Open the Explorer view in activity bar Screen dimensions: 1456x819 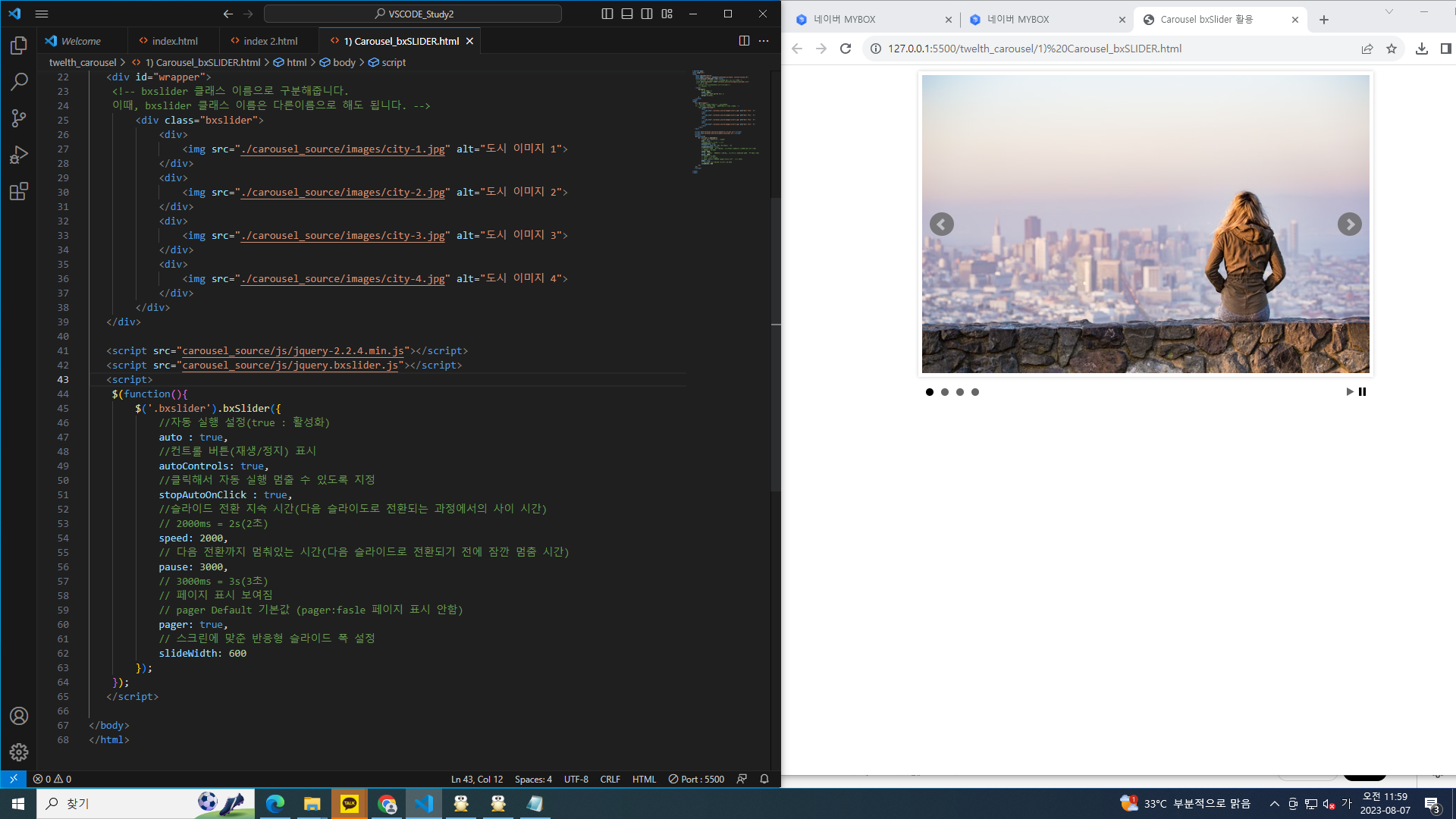click(x=19, y=46)
